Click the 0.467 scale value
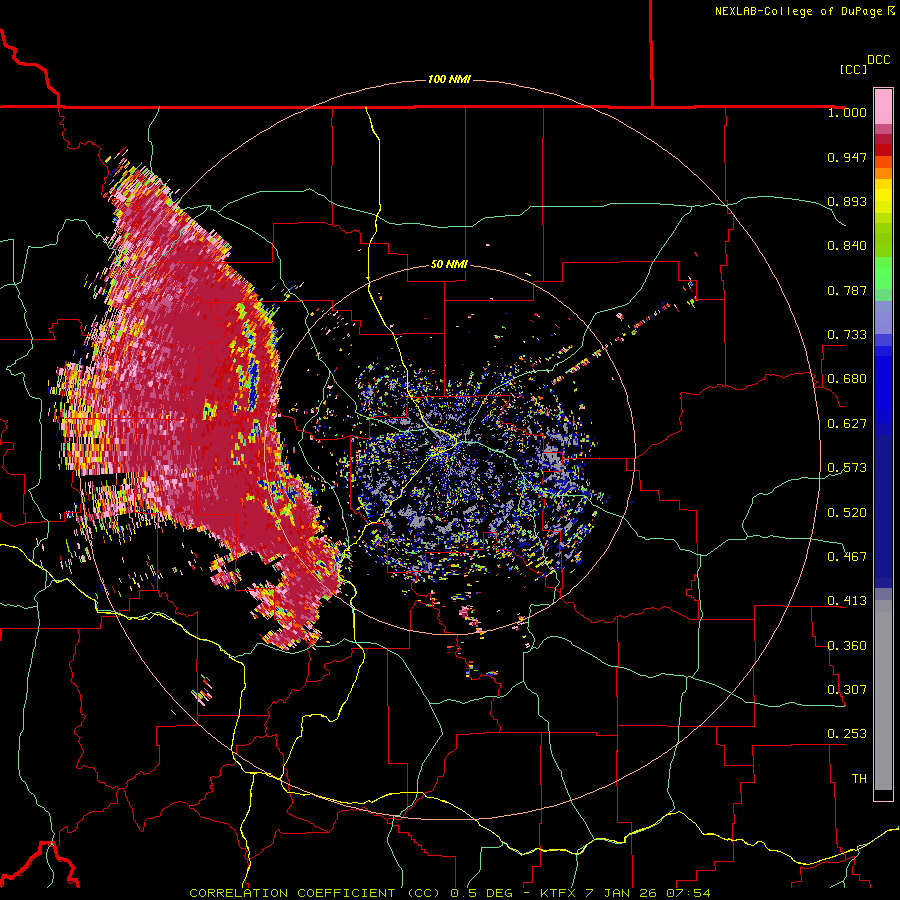 click(847, 557)
